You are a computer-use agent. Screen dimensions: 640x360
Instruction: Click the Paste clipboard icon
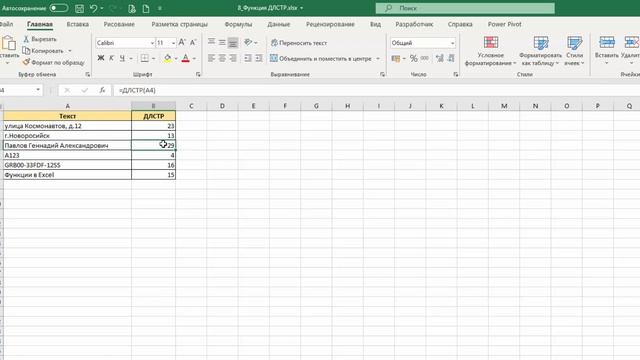click(x=9, y=43)
